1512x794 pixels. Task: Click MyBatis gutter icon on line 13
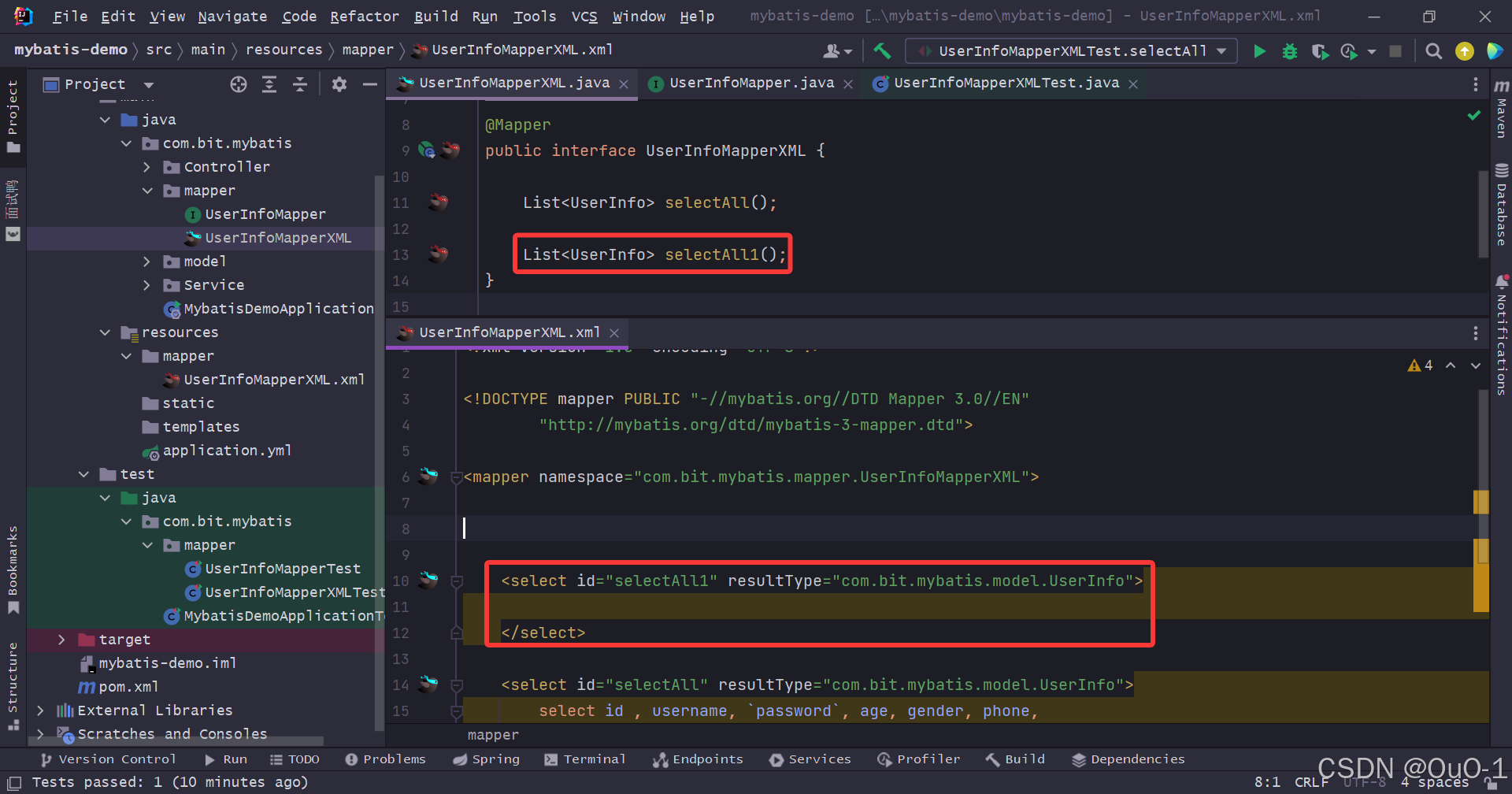click(x=439, y=254)
